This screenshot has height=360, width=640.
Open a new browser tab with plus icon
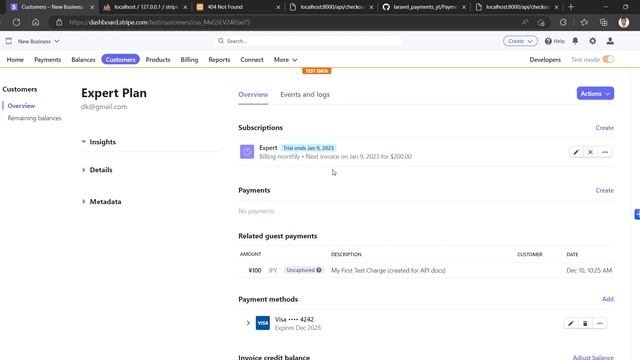pyautogui.click(x=571, y=7)
